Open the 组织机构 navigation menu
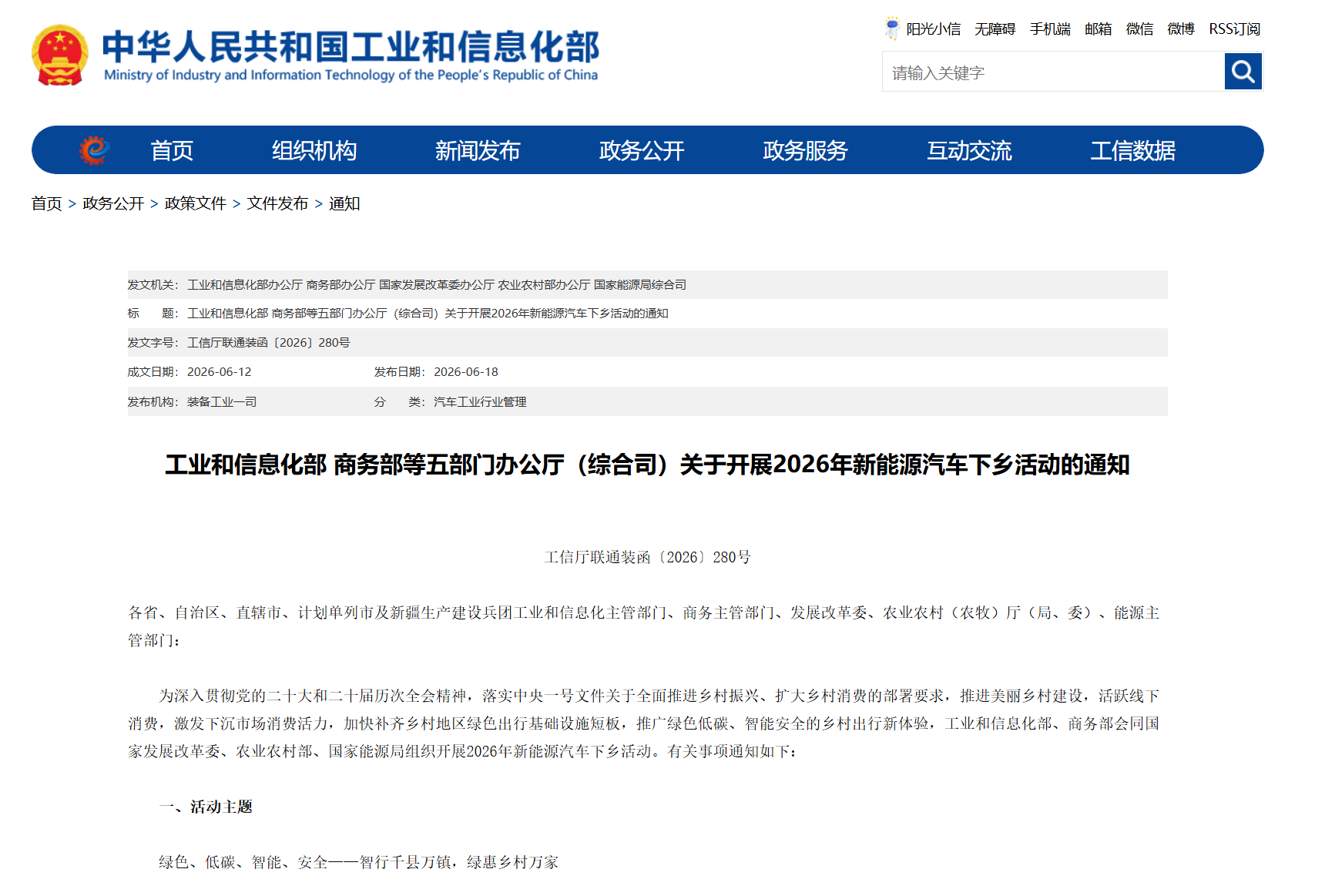Screen dimensions: 1325x896 314,150
